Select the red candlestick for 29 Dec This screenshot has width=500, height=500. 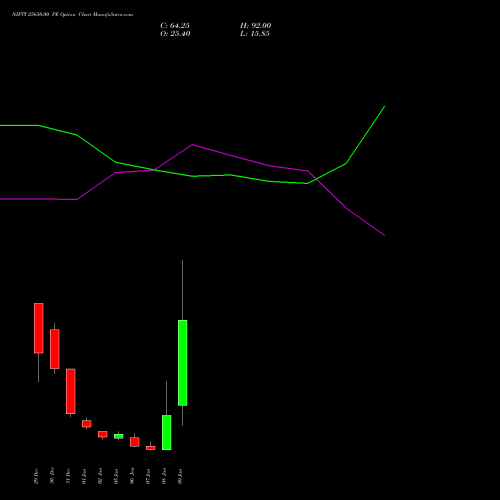(39, 328)
